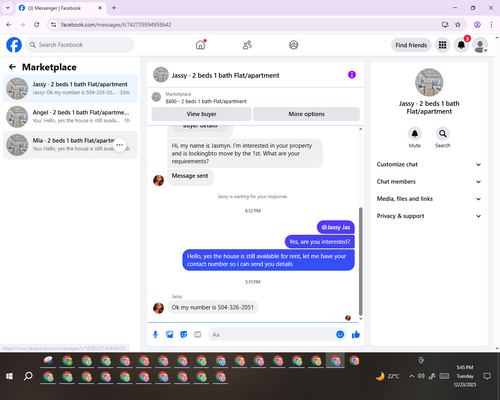
Task: Open Chrome's three-dot menu
Action: click(x=491, y=24)
